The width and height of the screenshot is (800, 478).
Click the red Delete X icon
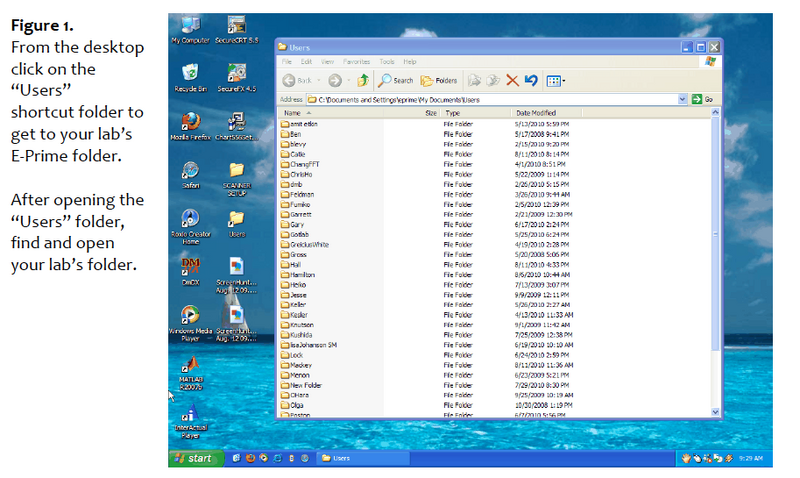tap(512, 81)
